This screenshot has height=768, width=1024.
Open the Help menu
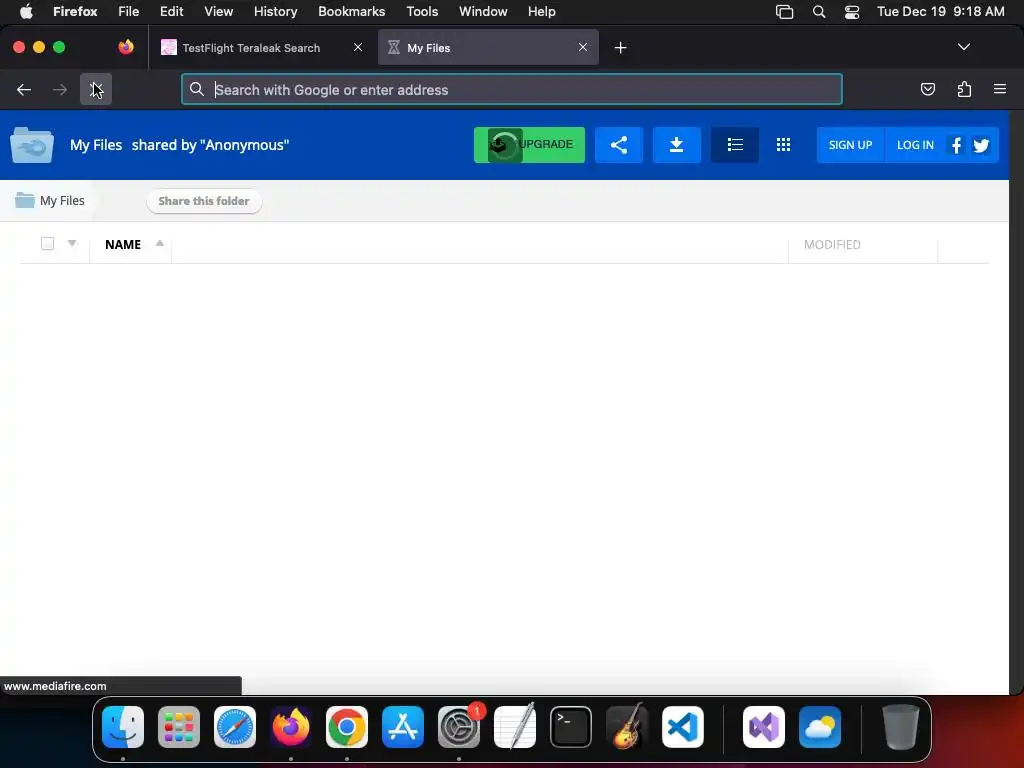[x=541, y=12]
